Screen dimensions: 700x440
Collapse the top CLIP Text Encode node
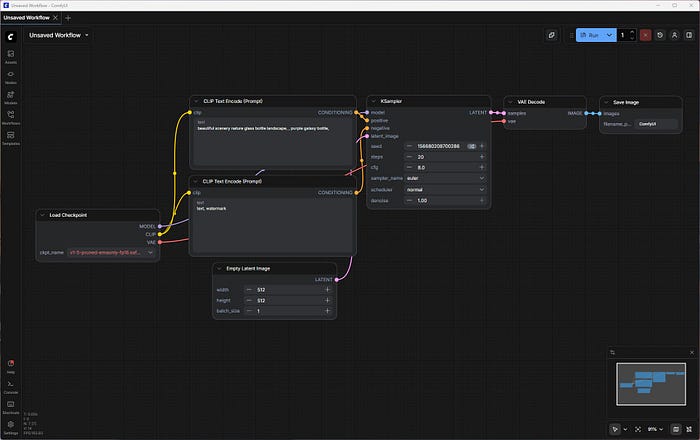pos(196,101)
